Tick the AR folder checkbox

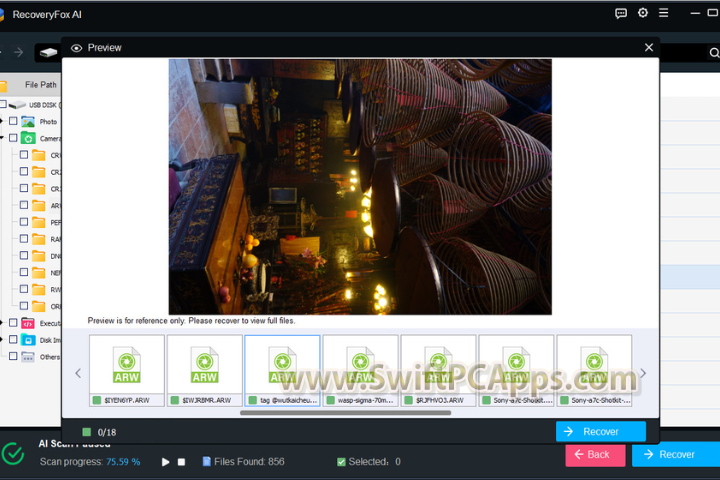(x=24, y=205)
